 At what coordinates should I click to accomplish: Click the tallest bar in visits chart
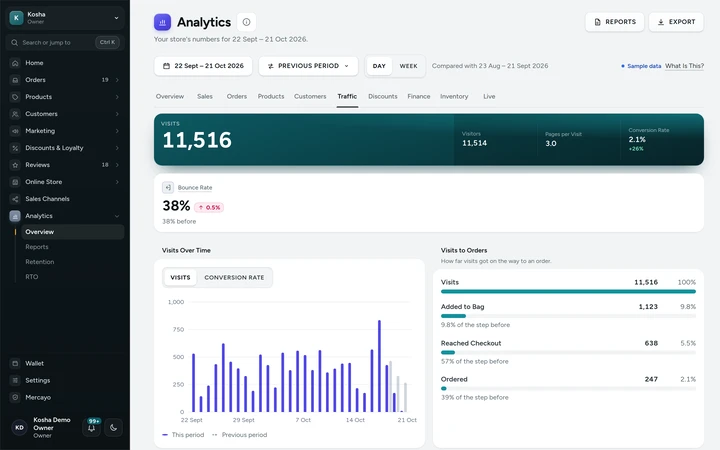point(379,366)
